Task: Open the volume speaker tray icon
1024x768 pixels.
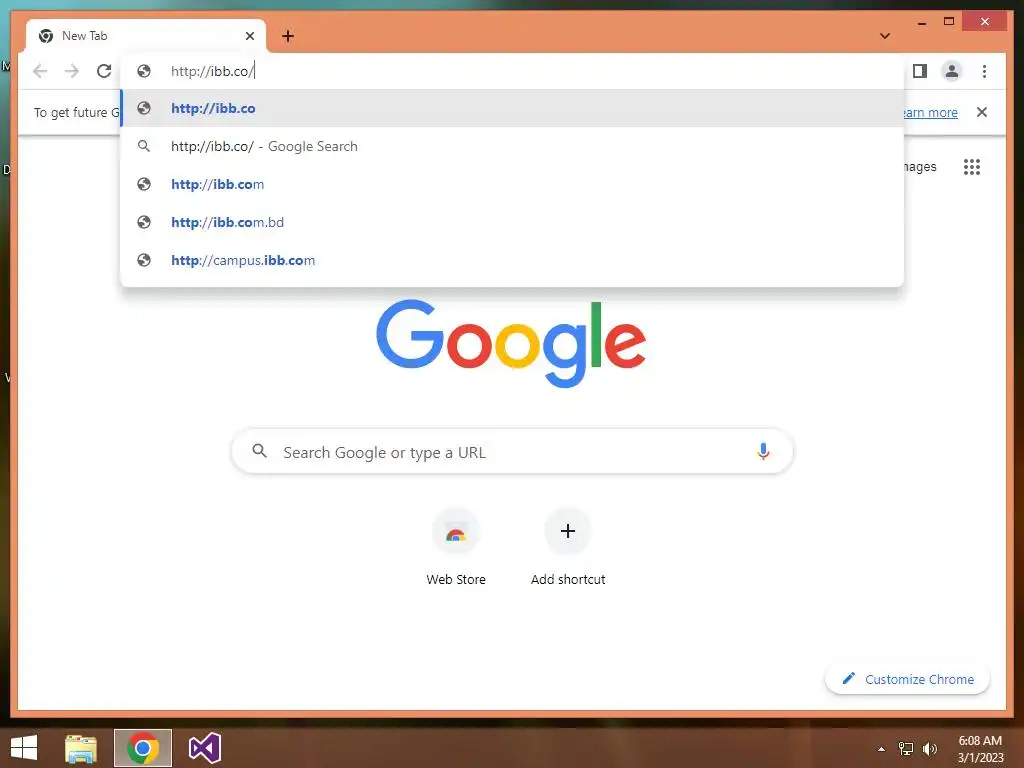Action: [930, 749]
